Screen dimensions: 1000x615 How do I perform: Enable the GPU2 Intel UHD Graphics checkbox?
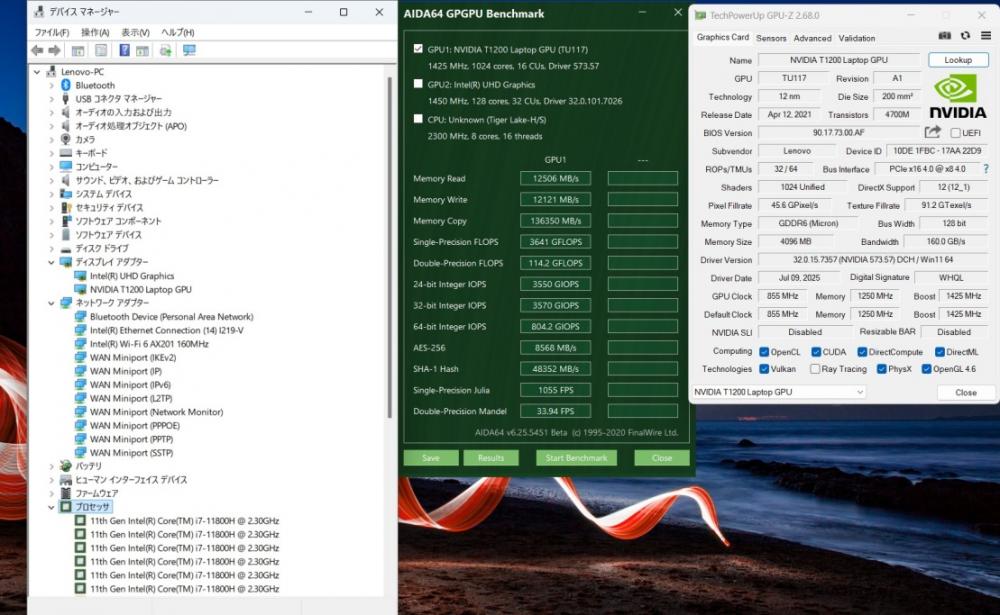pos(418,84)
